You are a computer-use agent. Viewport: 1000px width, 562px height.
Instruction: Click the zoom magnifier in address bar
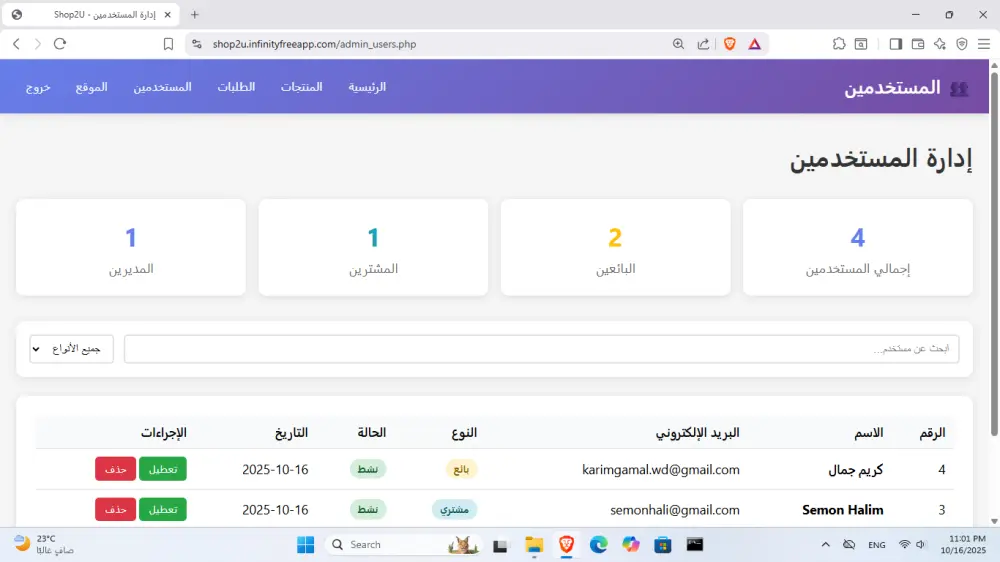(x=679, y=44)
